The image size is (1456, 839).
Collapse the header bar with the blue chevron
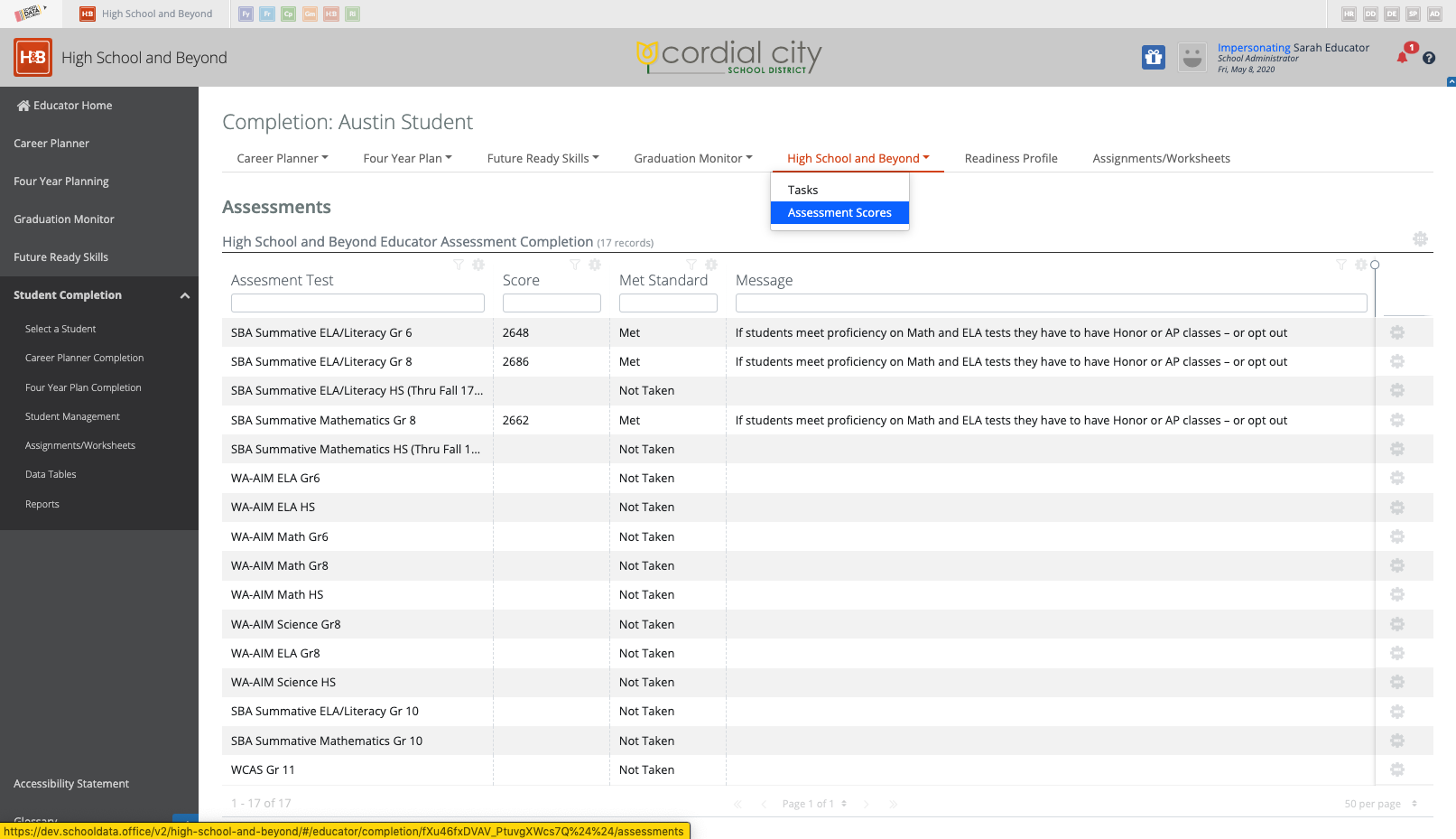(1451, 82)
